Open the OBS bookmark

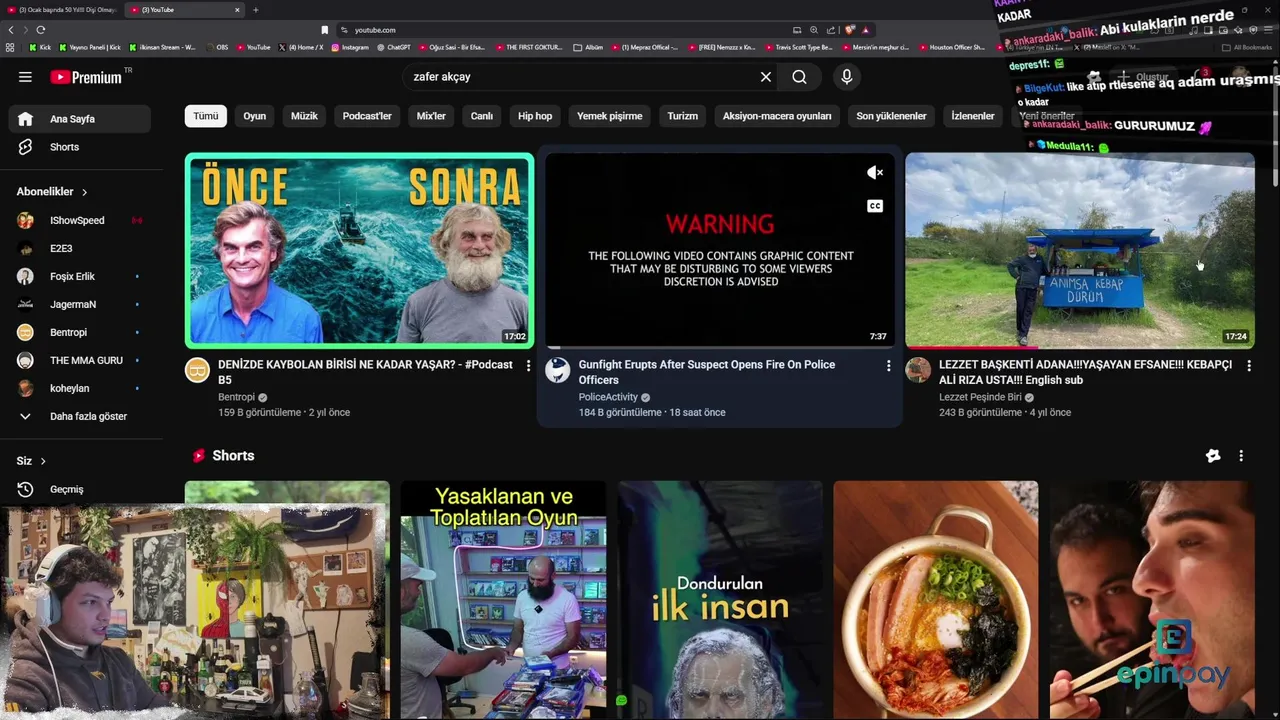(x=216, y=47)
